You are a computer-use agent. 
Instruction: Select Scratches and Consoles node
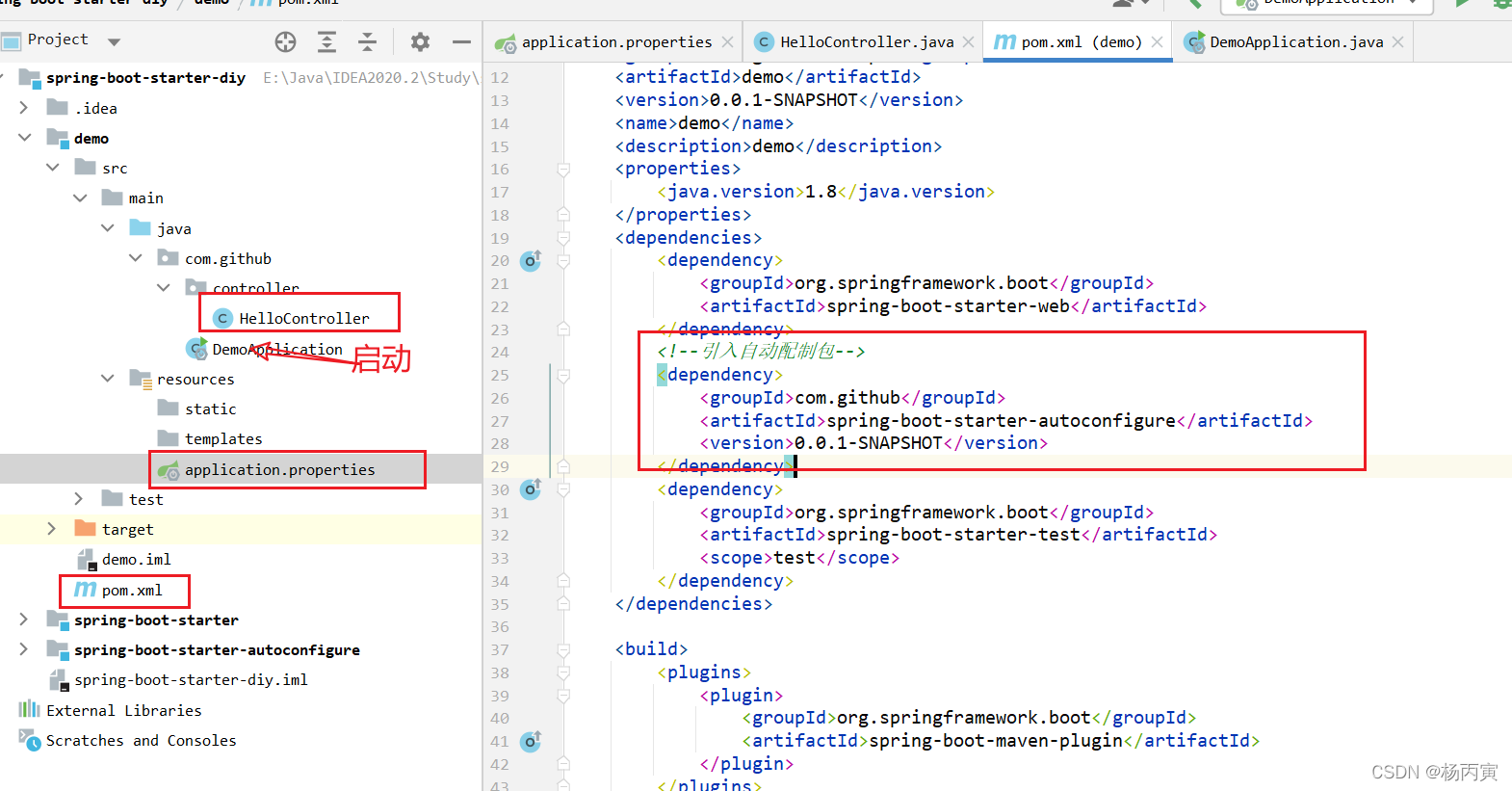point(142,740)
